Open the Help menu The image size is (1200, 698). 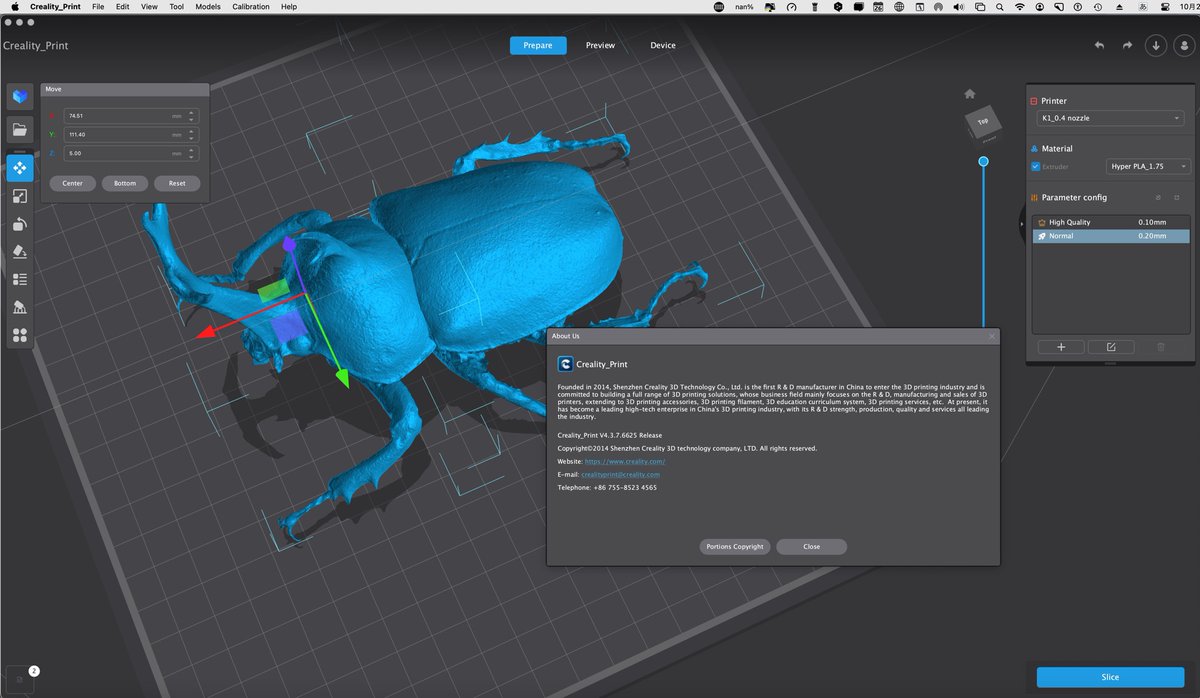pyautogui.click(x=289, y=7)
